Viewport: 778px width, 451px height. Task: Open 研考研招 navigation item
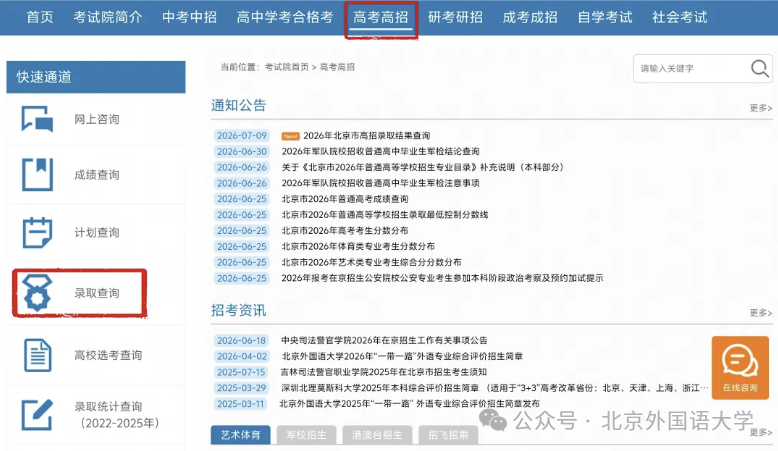(x=455, y=17)
